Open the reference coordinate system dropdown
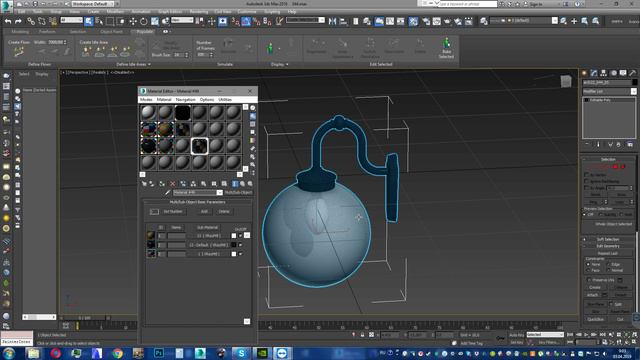Viewport: 640px width, 360px height. (x=182, y=20)
